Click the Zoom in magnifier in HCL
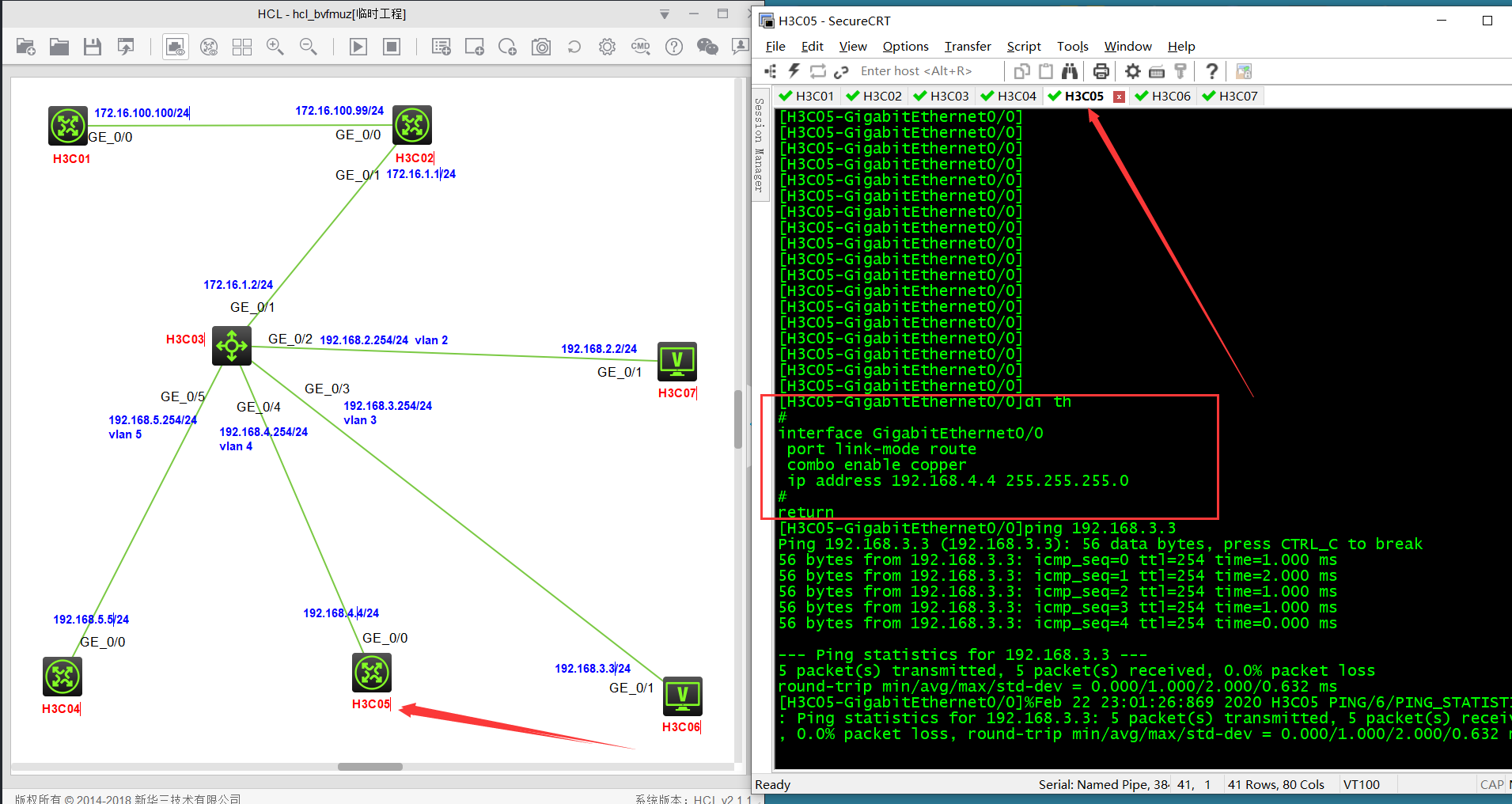 click(x=275, y=47)
